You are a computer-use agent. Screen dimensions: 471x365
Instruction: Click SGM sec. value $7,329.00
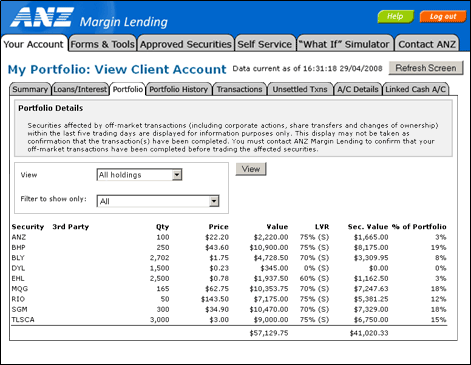(x=371, y=309)
